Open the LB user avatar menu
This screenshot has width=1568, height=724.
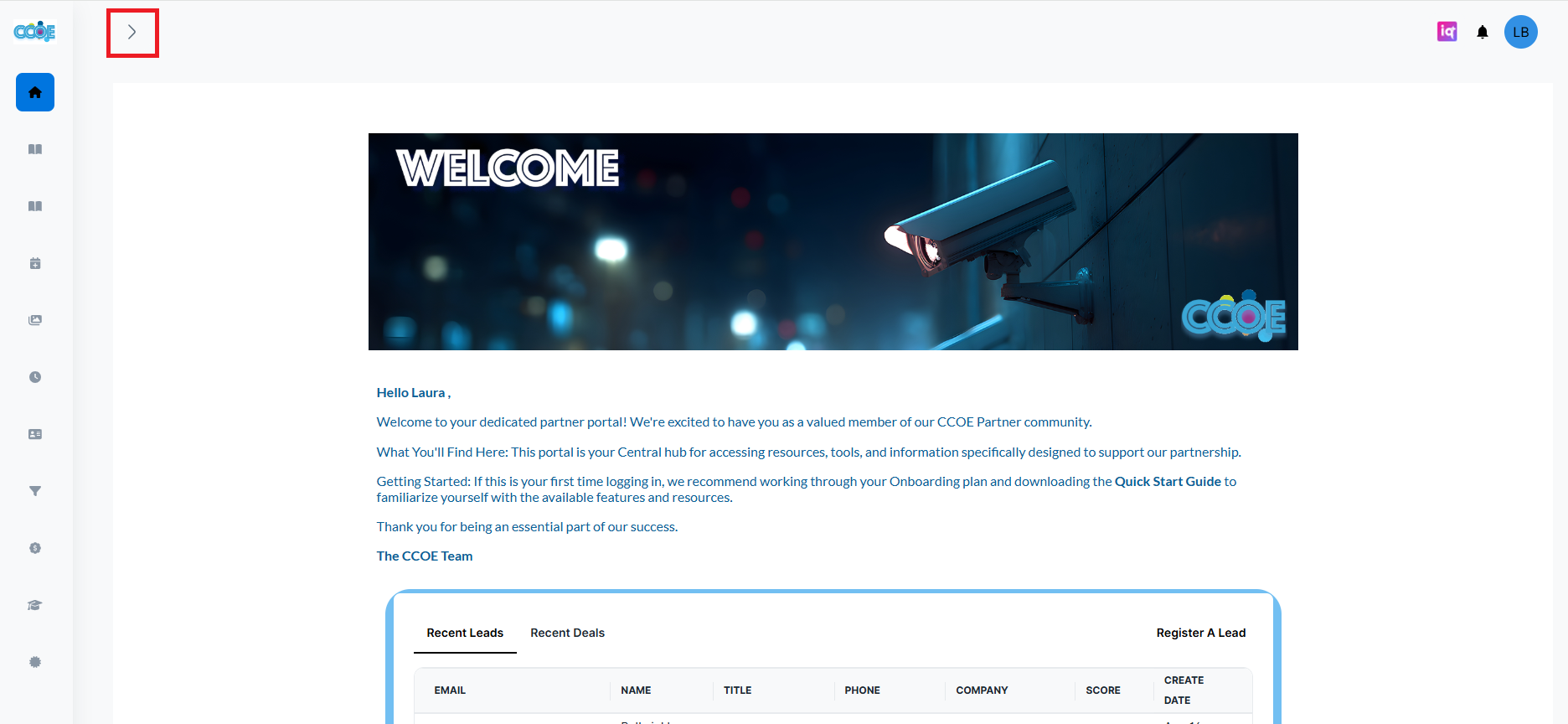(1520, 32)
